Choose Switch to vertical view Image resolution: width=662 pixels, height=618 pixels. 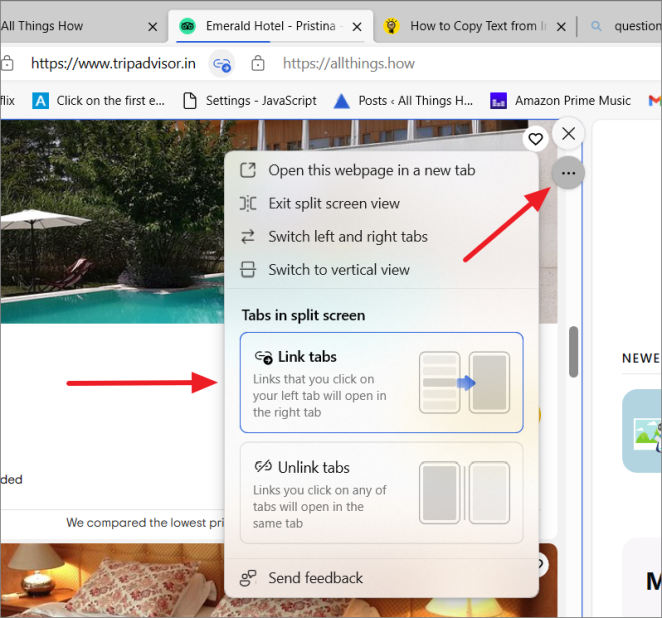coord(338,270)
